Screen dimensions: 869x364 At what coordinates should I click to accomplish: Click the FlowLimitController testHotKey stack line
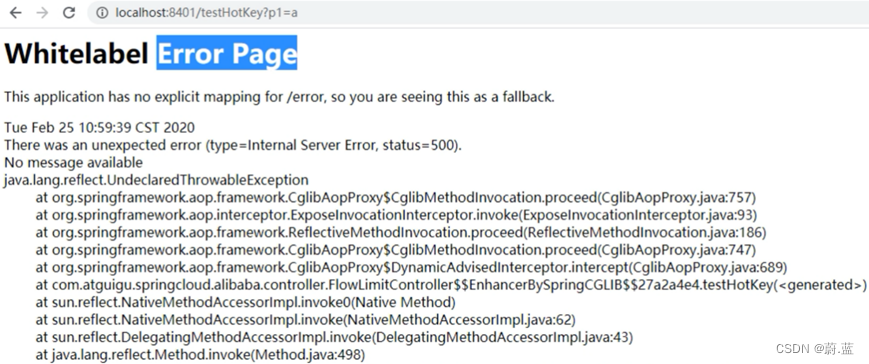tap(452, 285)
